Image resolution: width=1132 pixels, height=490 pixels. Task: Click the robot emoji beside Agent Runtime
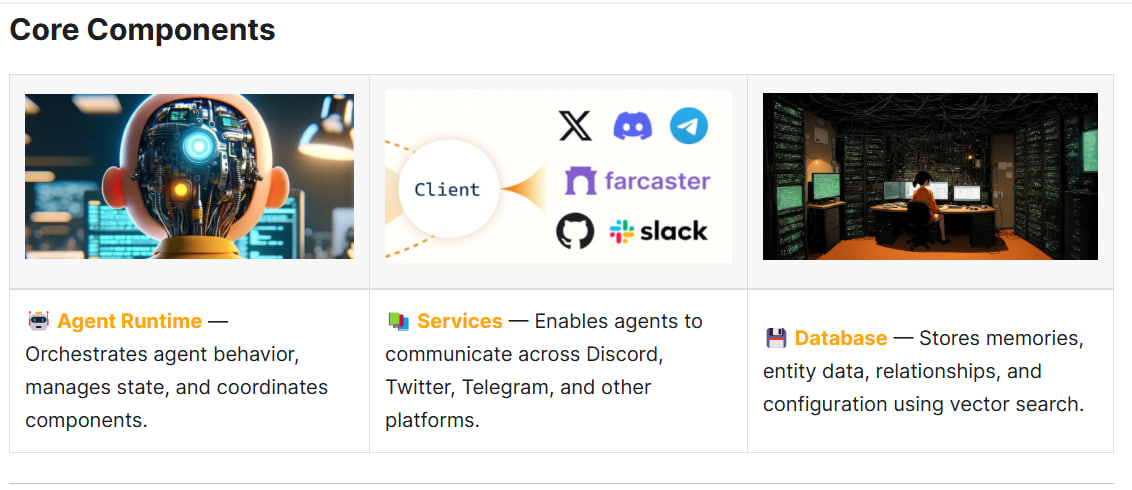click(x=39, y=322)
